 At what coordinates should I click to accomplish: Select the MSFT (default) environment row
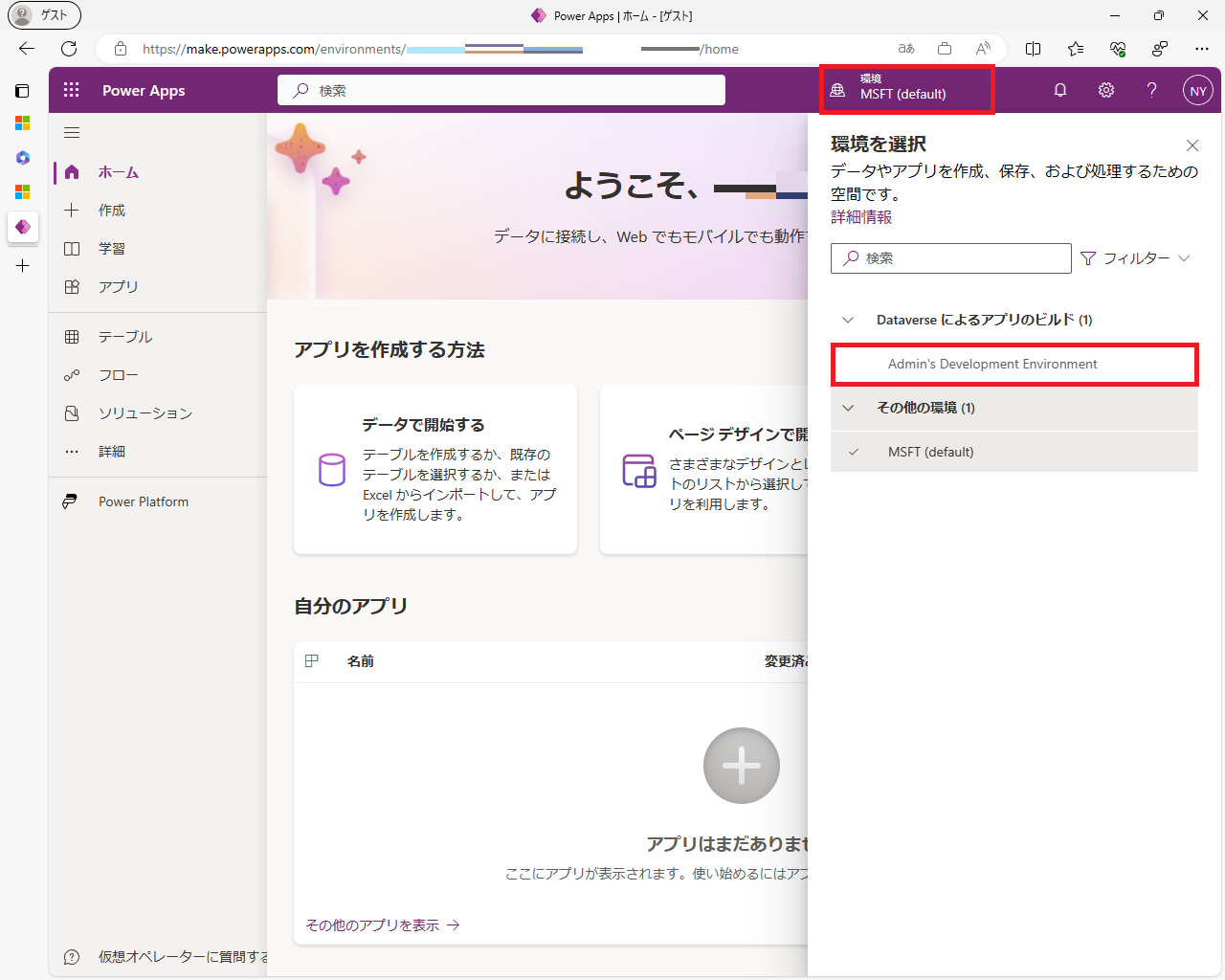click(1014, 452)
